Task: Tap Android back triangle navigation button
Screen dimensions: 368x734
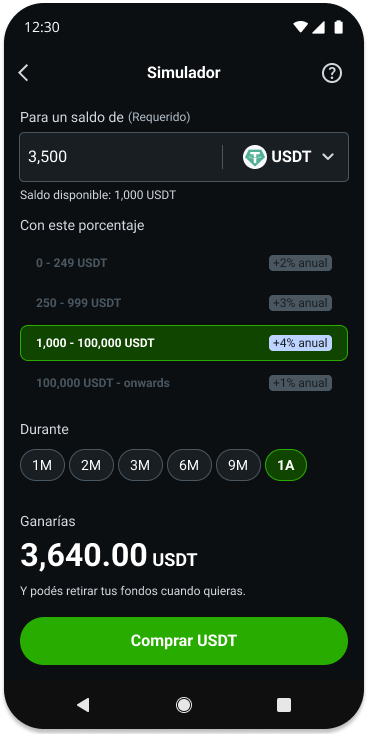Action: [x=83, y=705]
